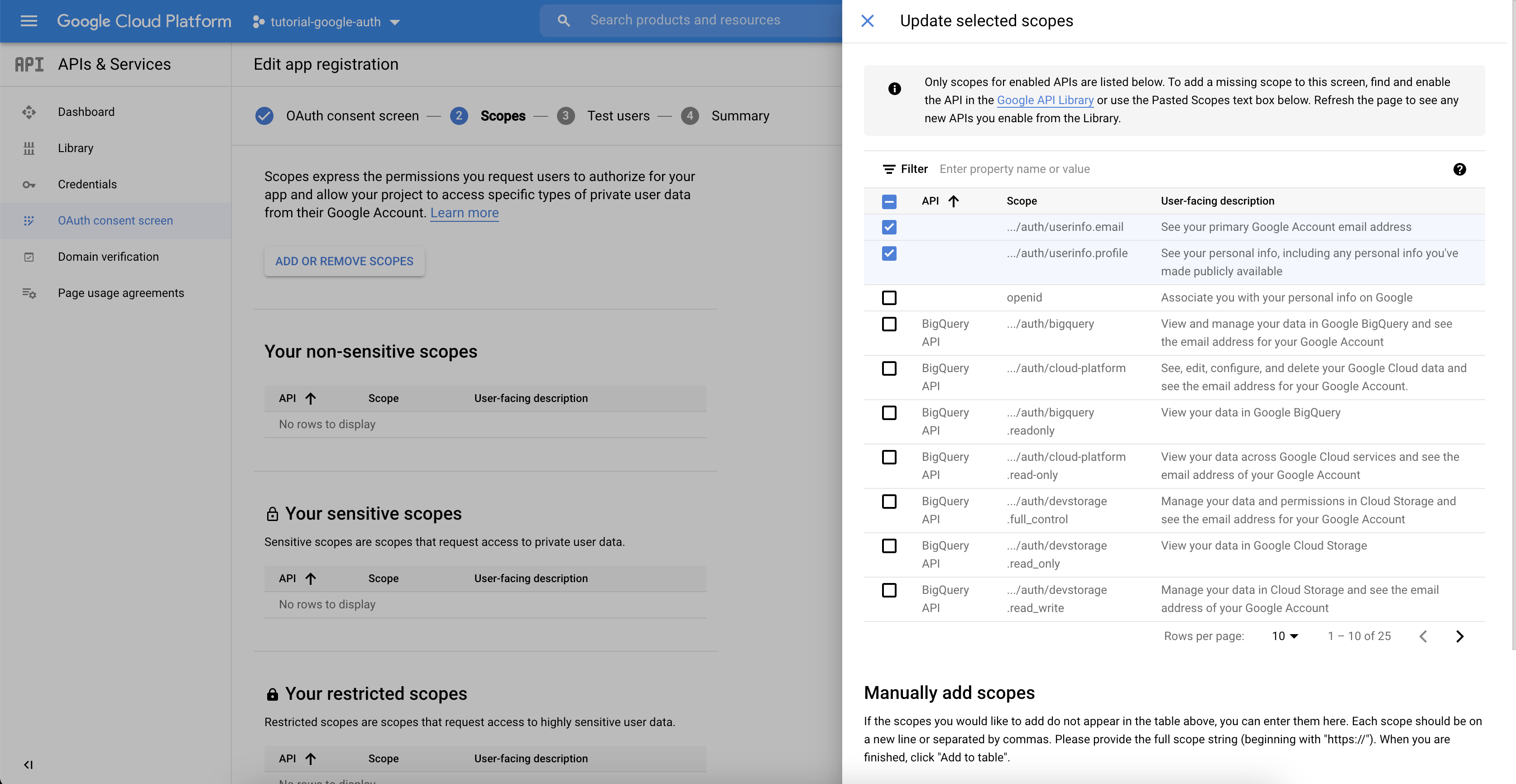The height and width of the screenshot is (784, 1516).
Task: Open the hamburger navigation menu
Action: tap(28, 21)
